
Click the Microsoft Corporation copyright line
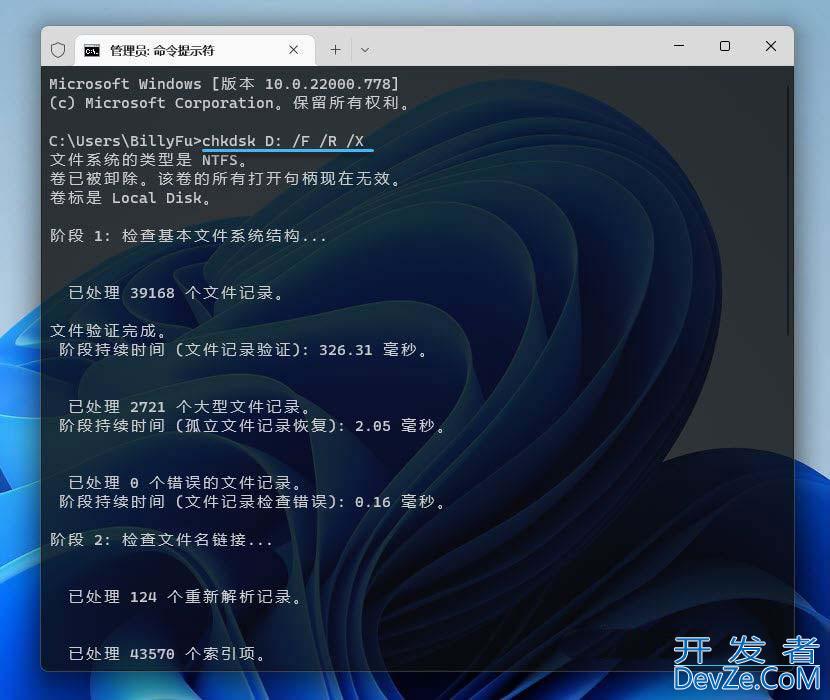click(x=230, y=103)
